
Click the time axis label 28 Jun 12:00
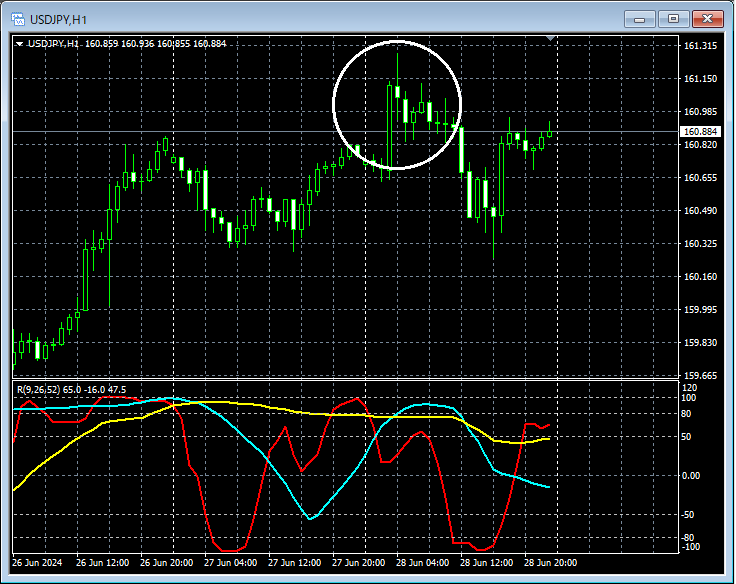point(486,562)
